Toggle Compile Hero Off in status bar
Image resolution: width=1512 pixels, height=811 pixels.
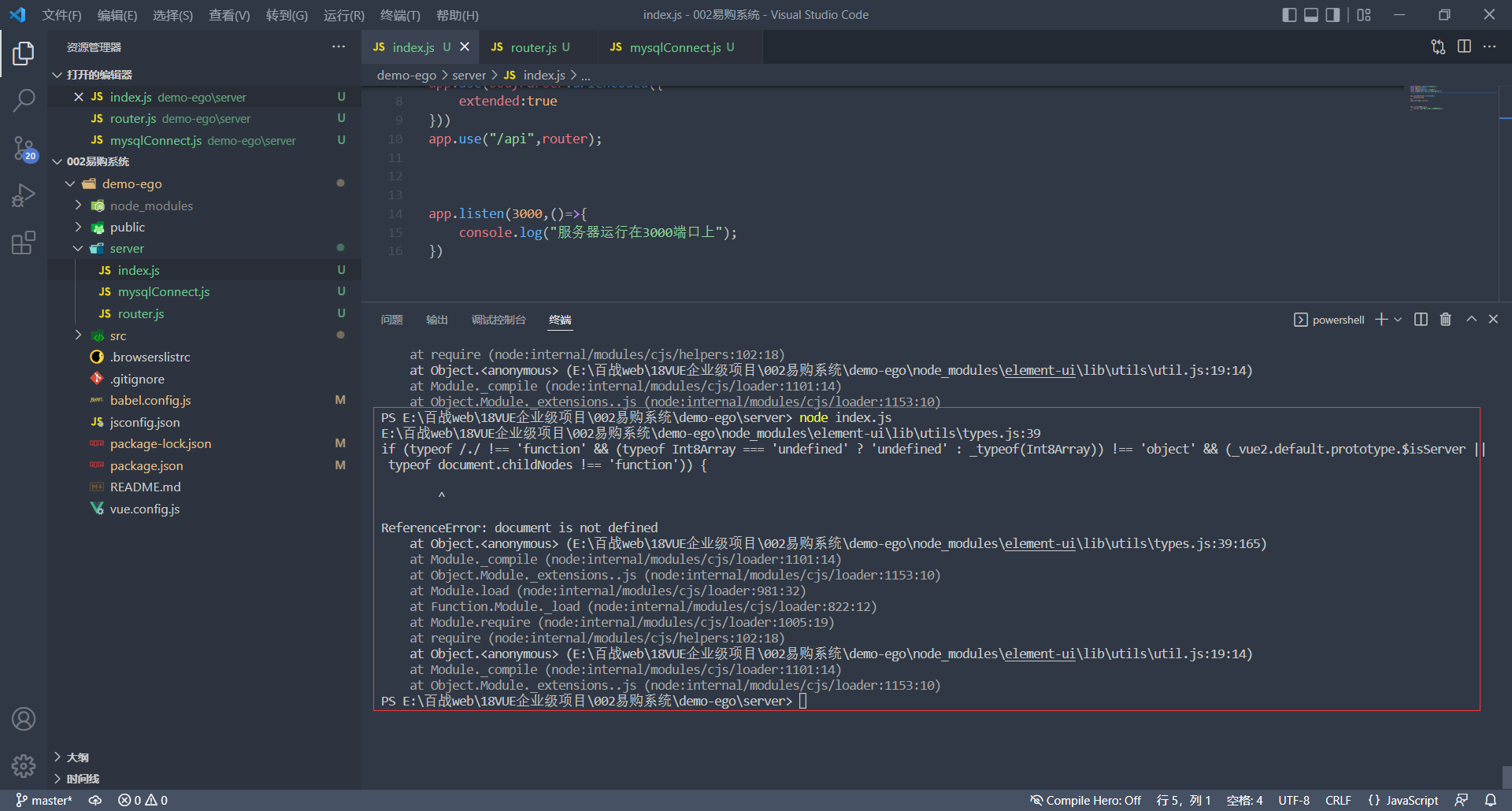pos(1085,800)
